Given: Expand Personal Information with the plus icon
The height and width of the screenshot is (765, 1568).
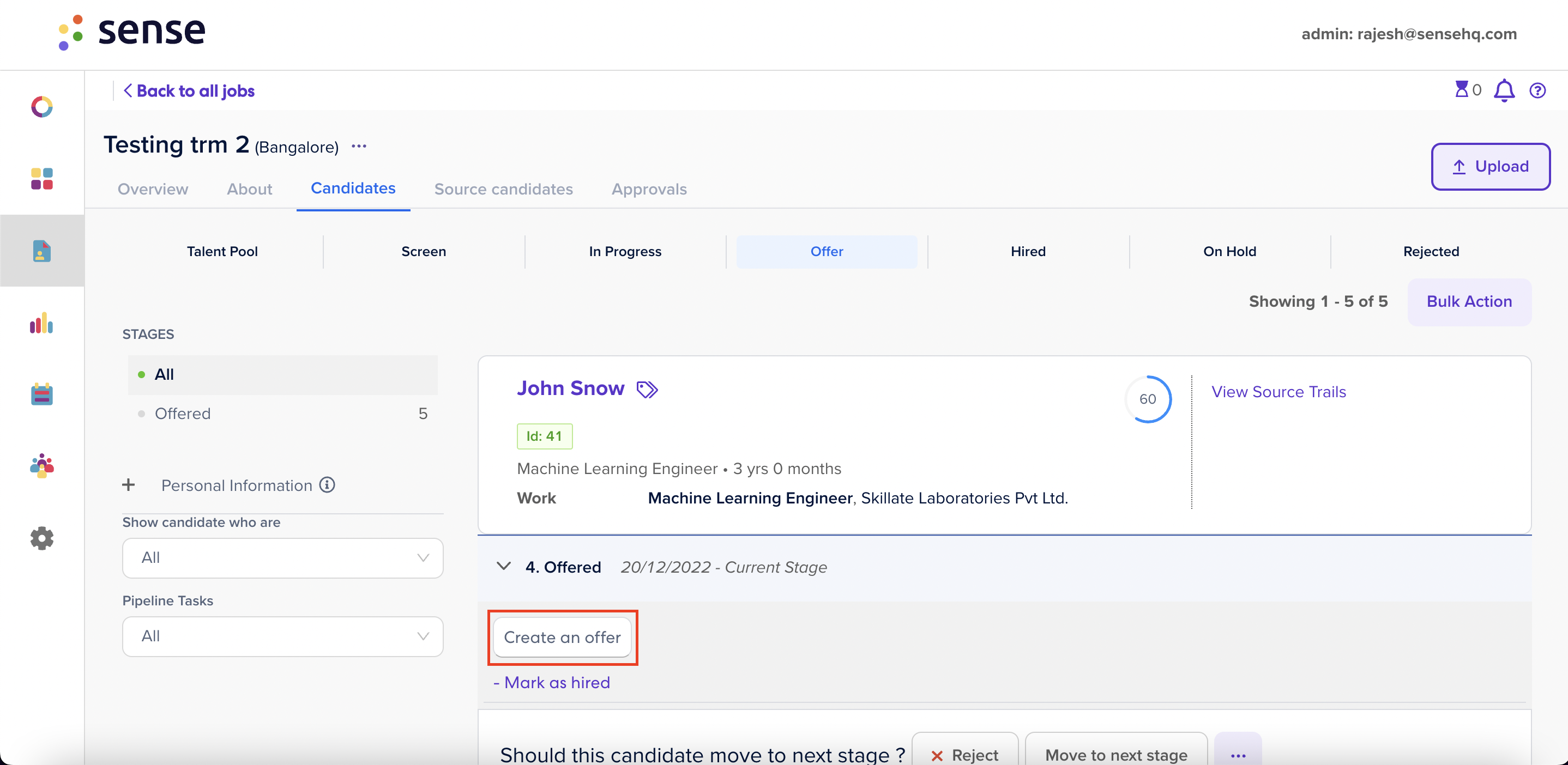Looking at the screenshot, I should tap(129, 484).
